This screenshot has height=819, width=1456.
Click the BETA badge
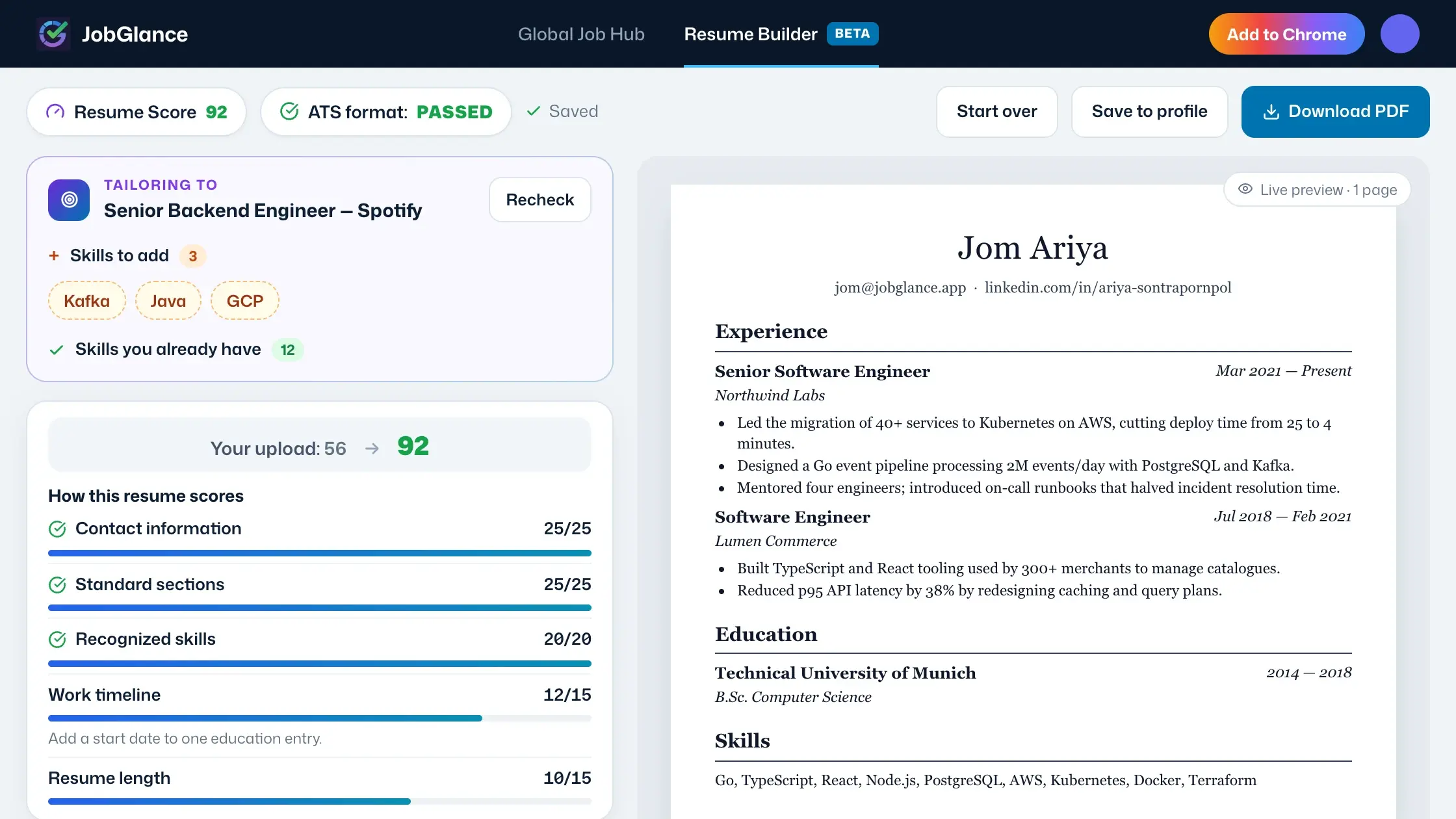pos(852,34)
